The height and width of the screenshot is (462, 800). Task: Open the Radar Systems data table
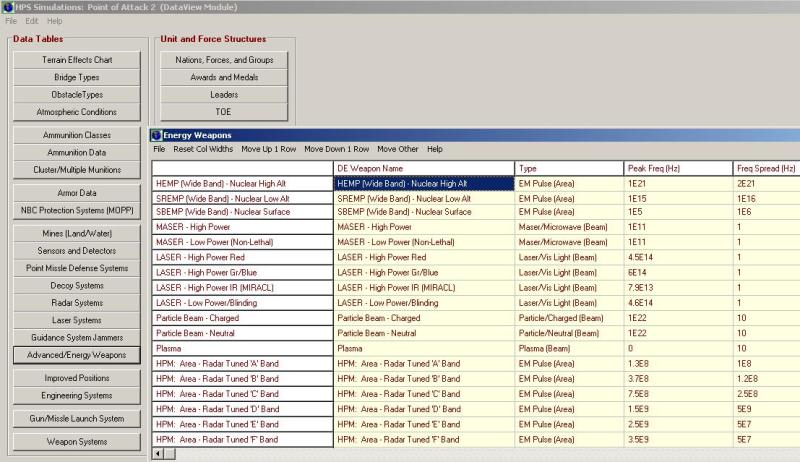pyautogui.click(x=77, y=303)
